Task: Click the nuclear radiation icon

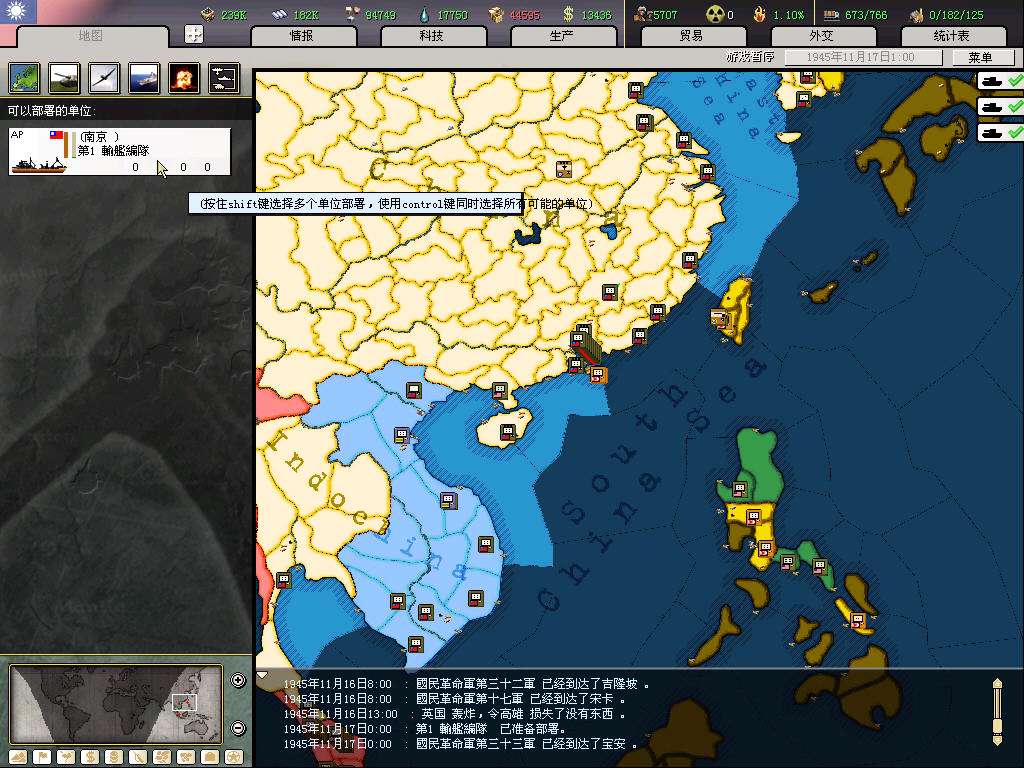Action: point(716,14)
